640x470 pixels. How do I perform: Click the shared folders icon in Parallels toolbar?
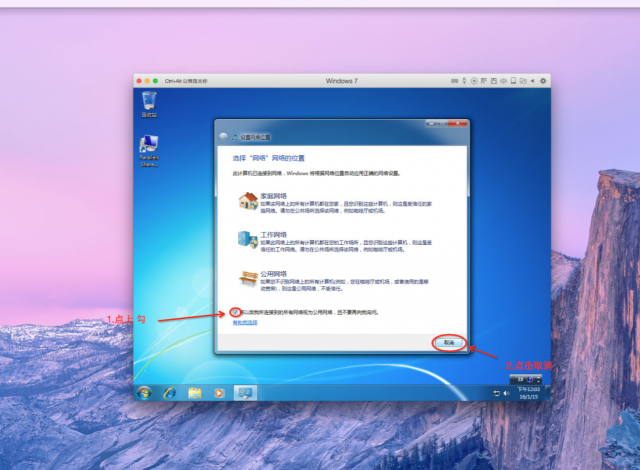click(x=523, y=81)
